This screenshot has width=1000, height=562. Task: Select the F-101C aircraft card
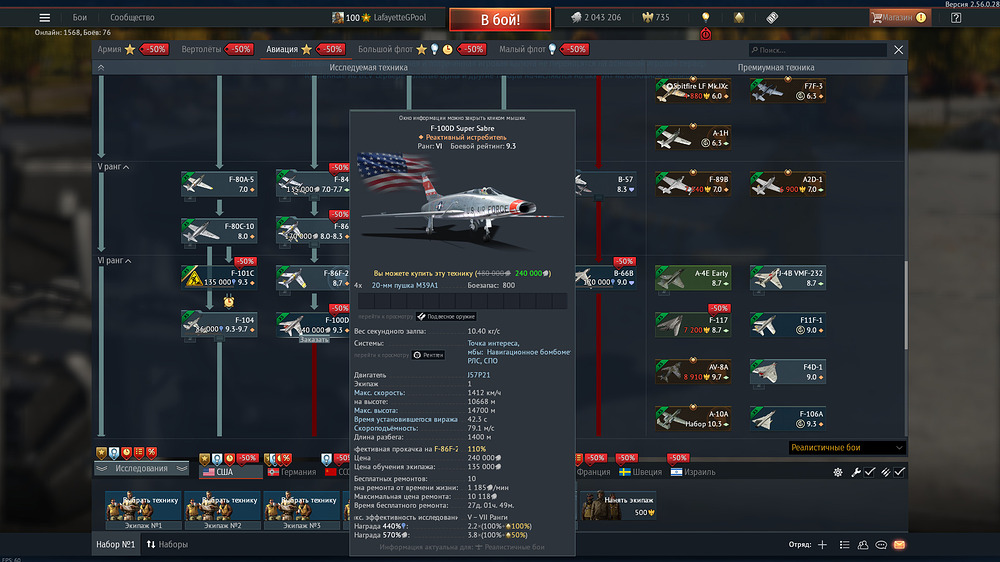tap(219, 277)
